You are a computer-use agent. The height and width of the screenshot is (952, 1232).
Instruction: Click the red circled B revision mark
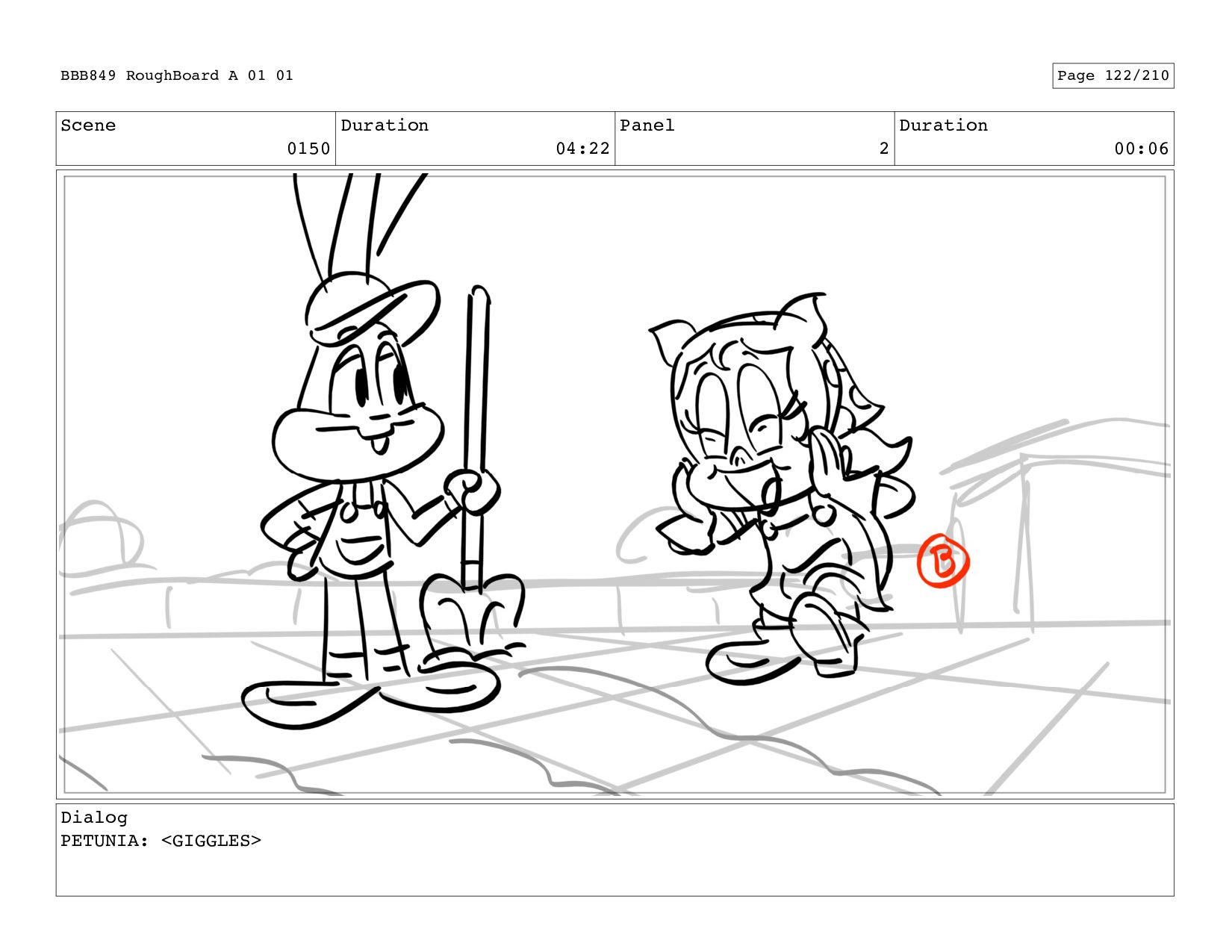[943, 561]
